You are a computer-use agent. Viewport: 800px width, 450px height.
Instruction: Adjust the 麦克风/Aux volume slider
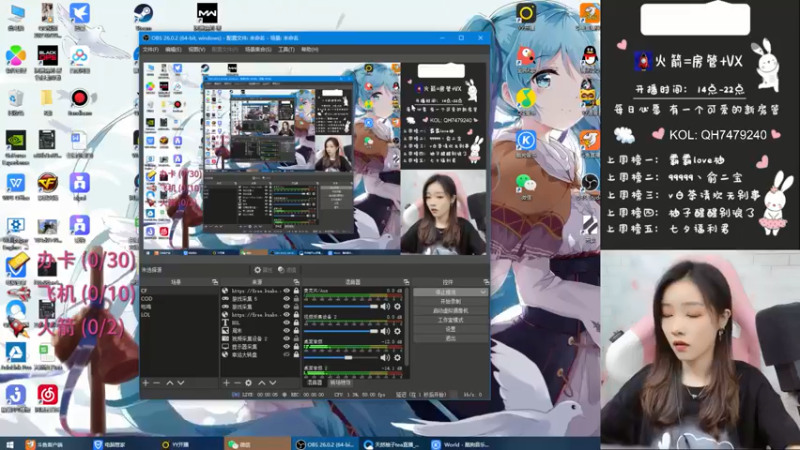pos(341,306)
